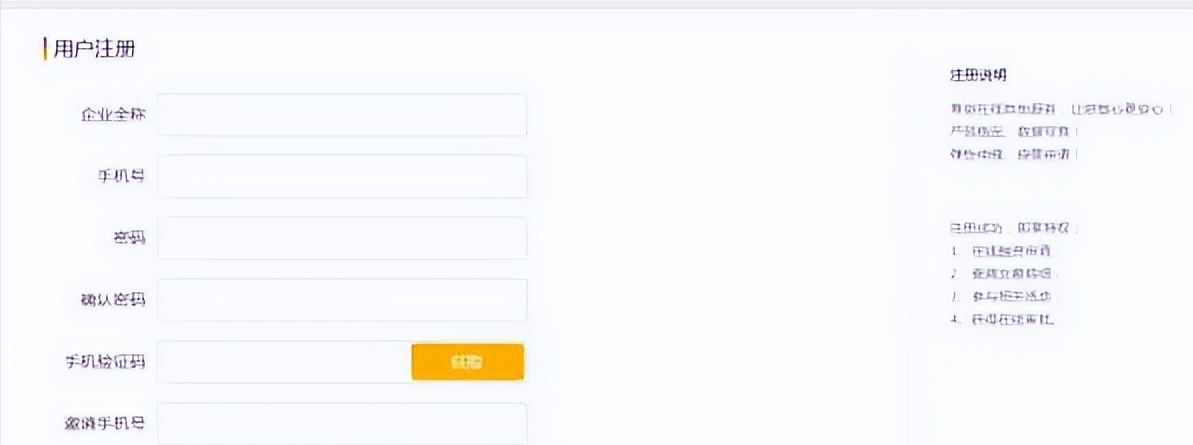Click the yellow get-verification-code button
Screen dimensions: 1193x445
[468, 362]
